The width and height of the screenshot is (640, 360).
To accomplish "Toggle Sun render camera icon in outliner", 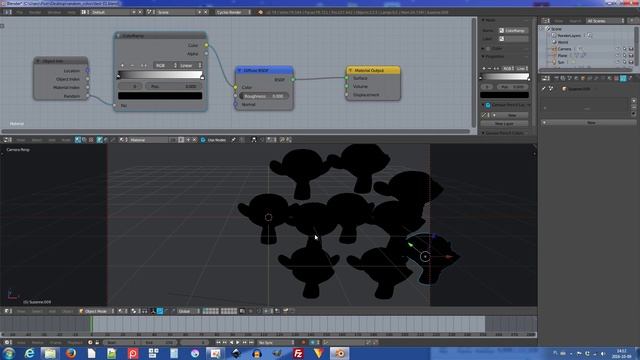I will 631,62.
